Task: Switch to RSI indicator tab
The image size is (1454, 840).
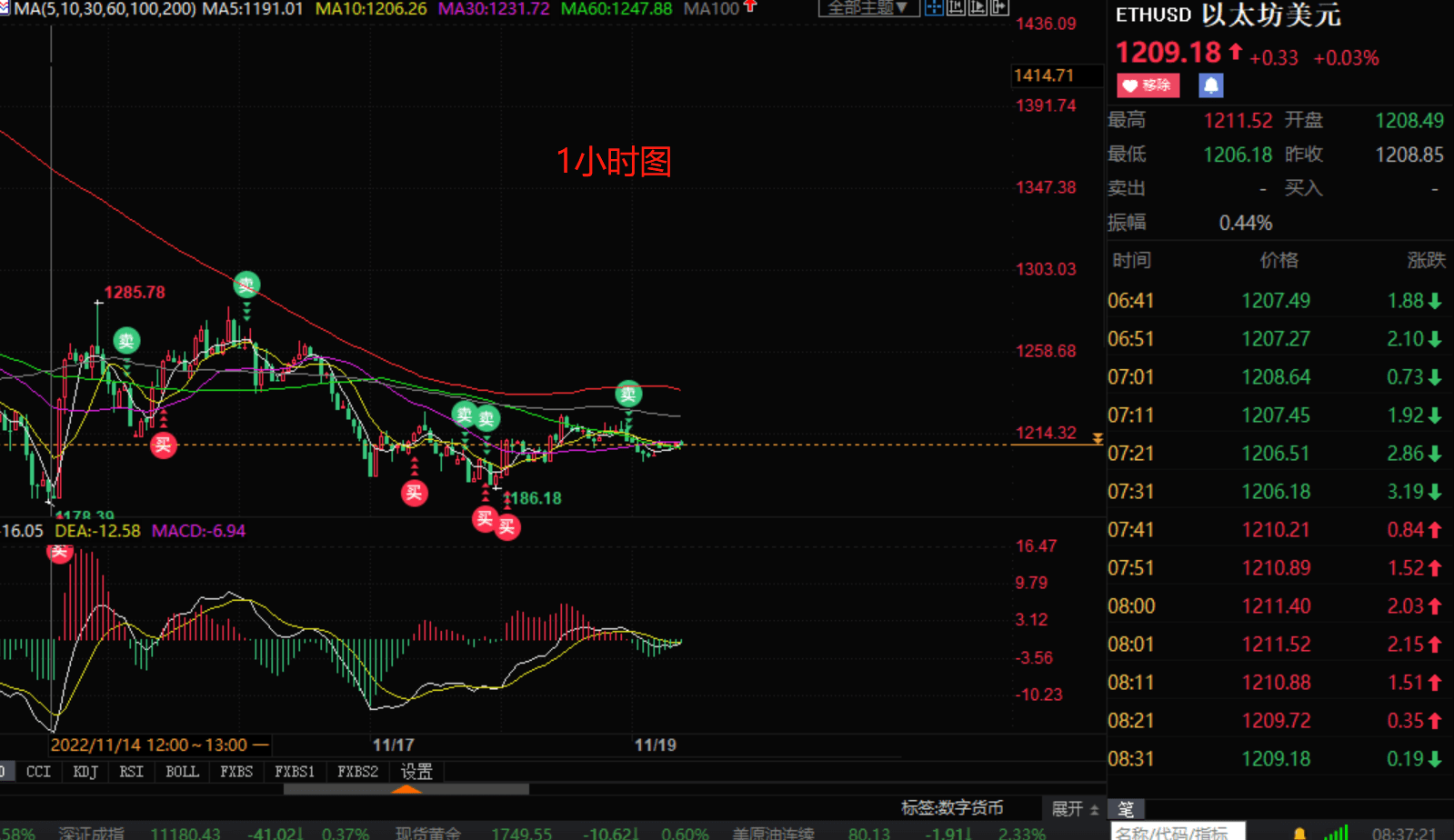Action: [x=131, y=772]
